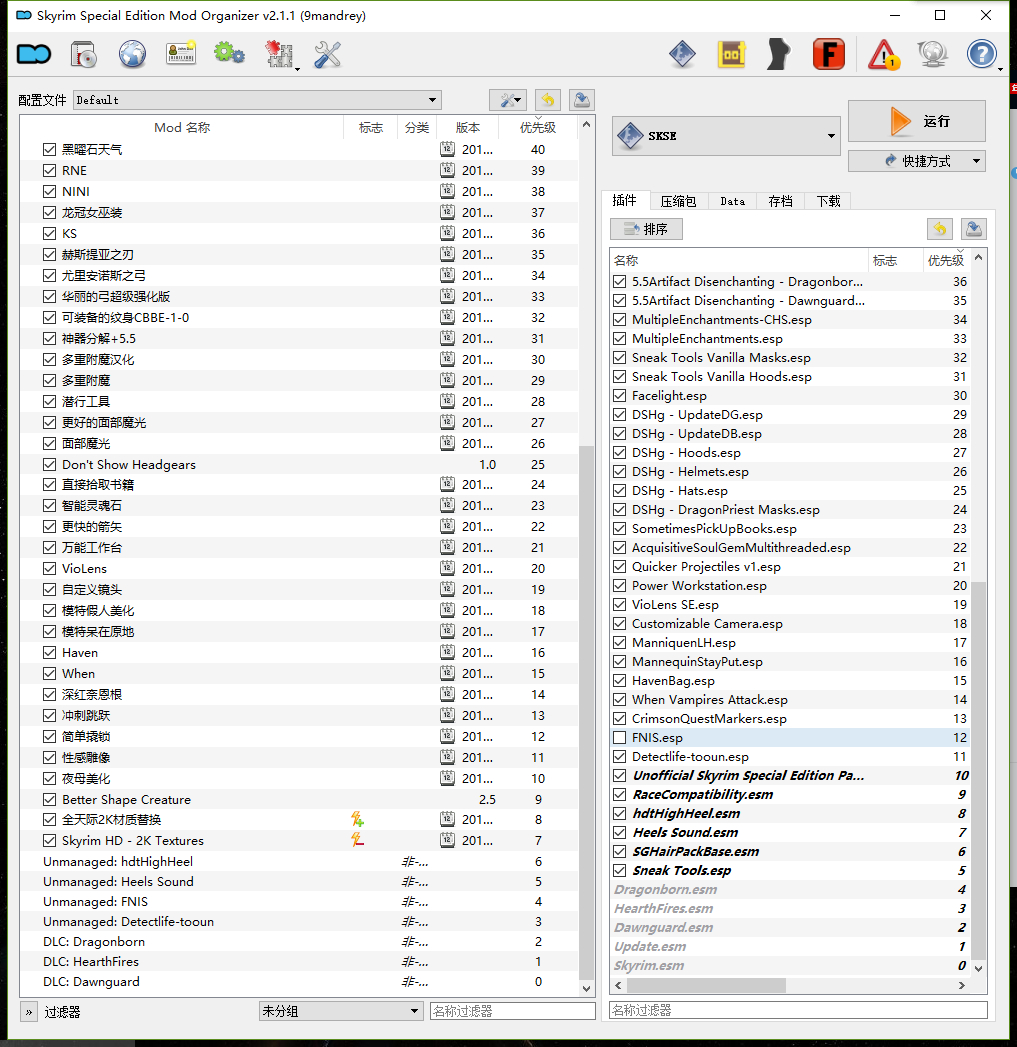Launch the SKSE diamond shortcut icon
The width and height of the screenshot is (1017, 1047).
[682, 55]
